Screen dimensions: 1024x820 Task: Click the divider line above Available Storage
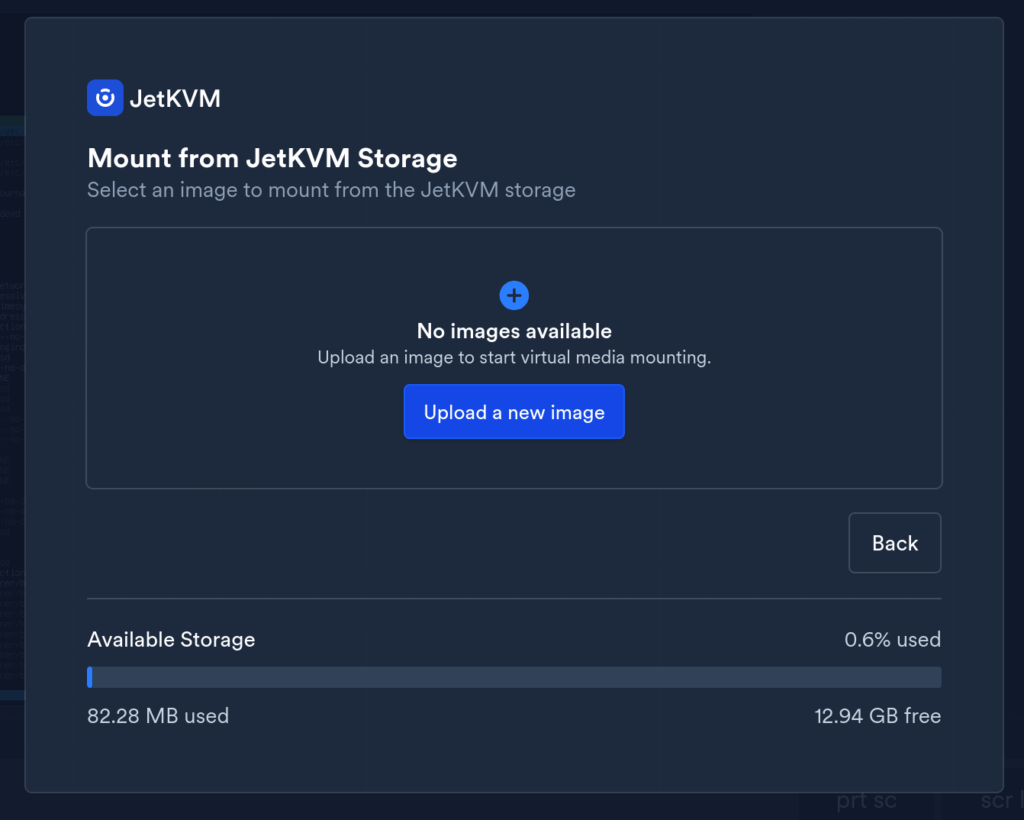click(514, 598)
